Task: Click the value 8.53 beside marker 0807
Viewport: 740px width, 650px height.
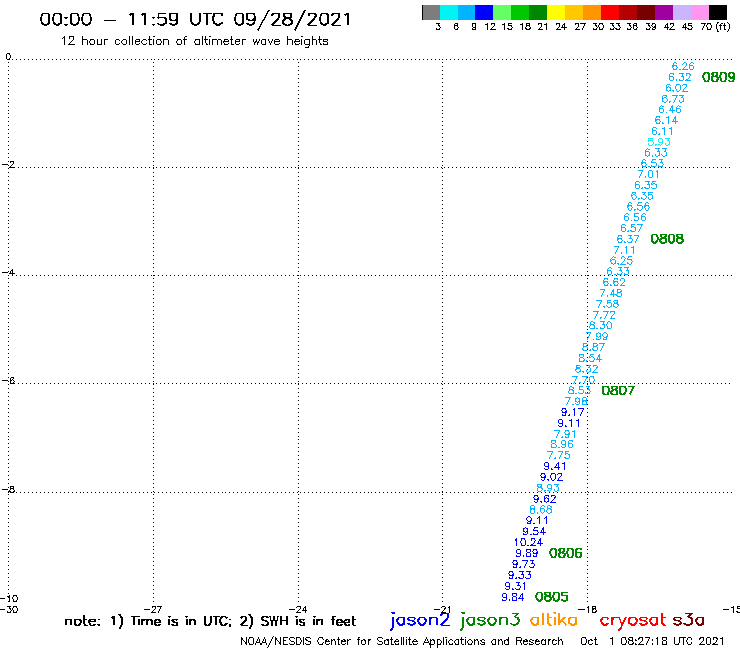Action: (579, 390)
